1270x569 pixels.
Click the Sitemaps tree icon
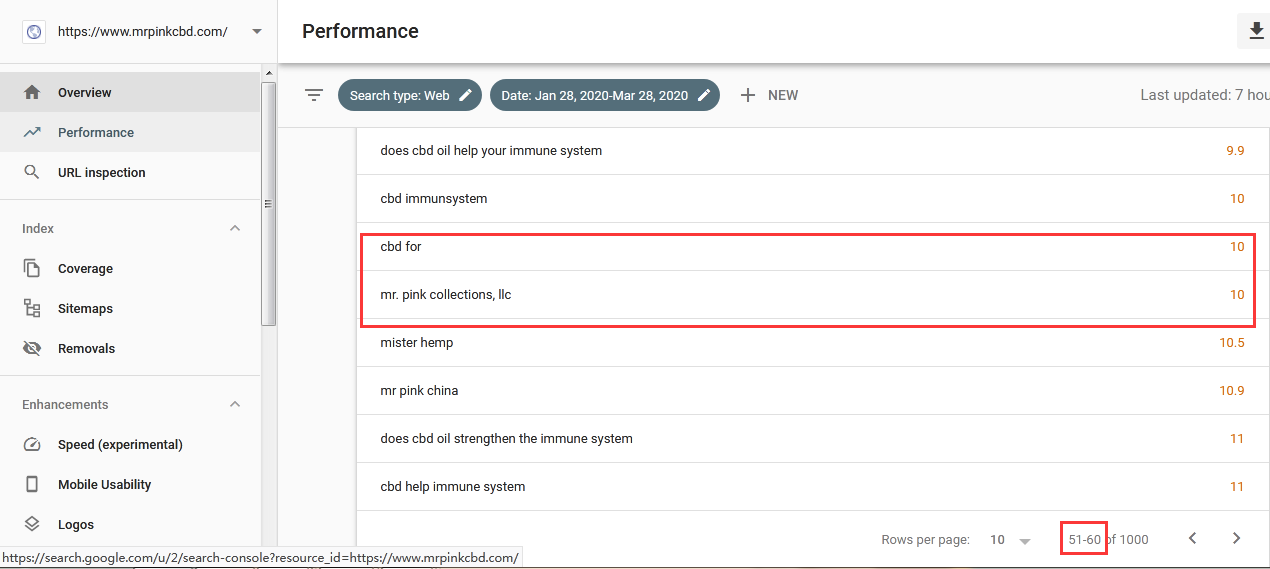pyautogui.click(x=32, y=308)
